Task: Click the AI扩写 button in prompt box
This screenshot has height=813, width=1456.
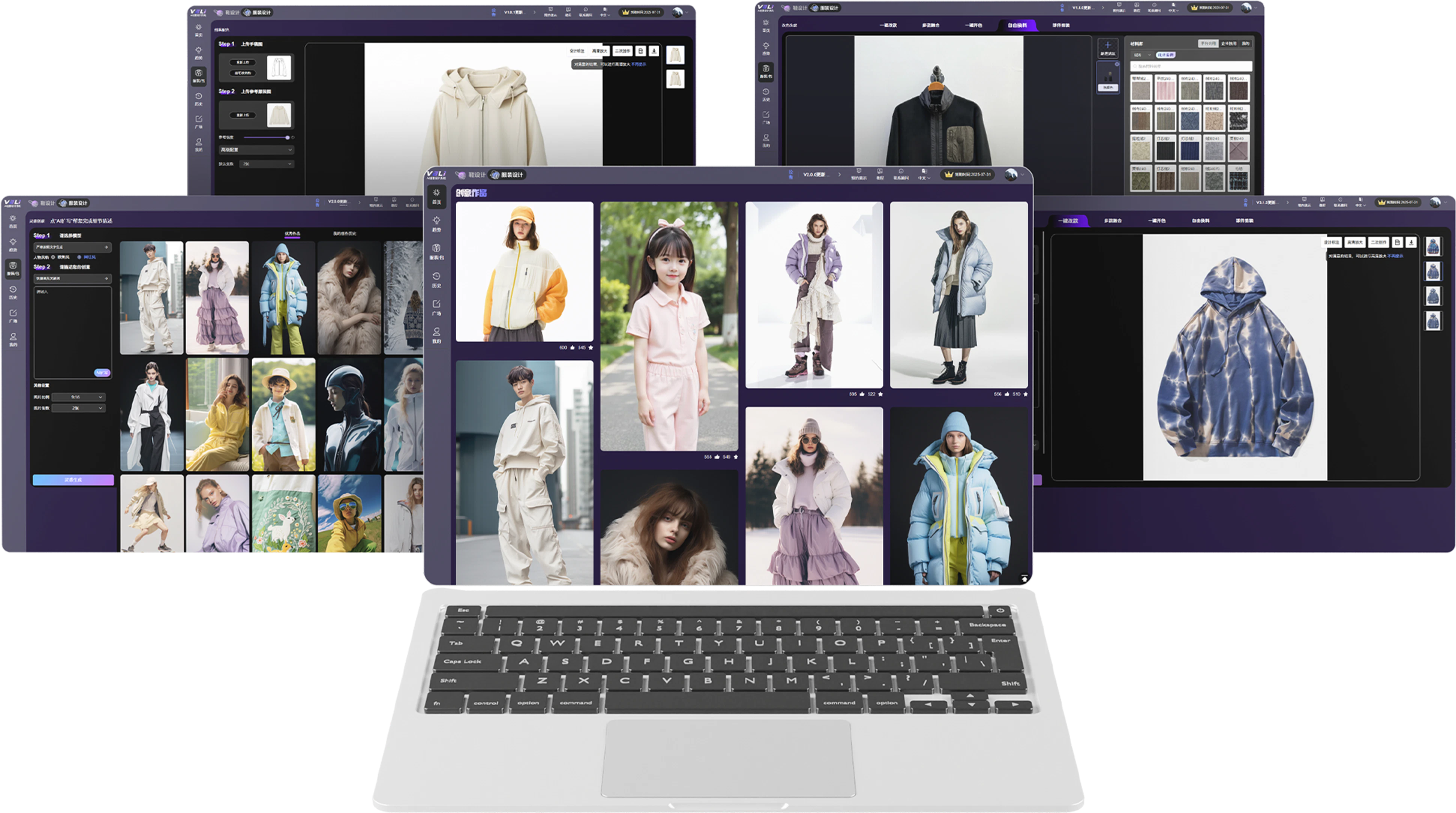Action: (x=102, y=373)
